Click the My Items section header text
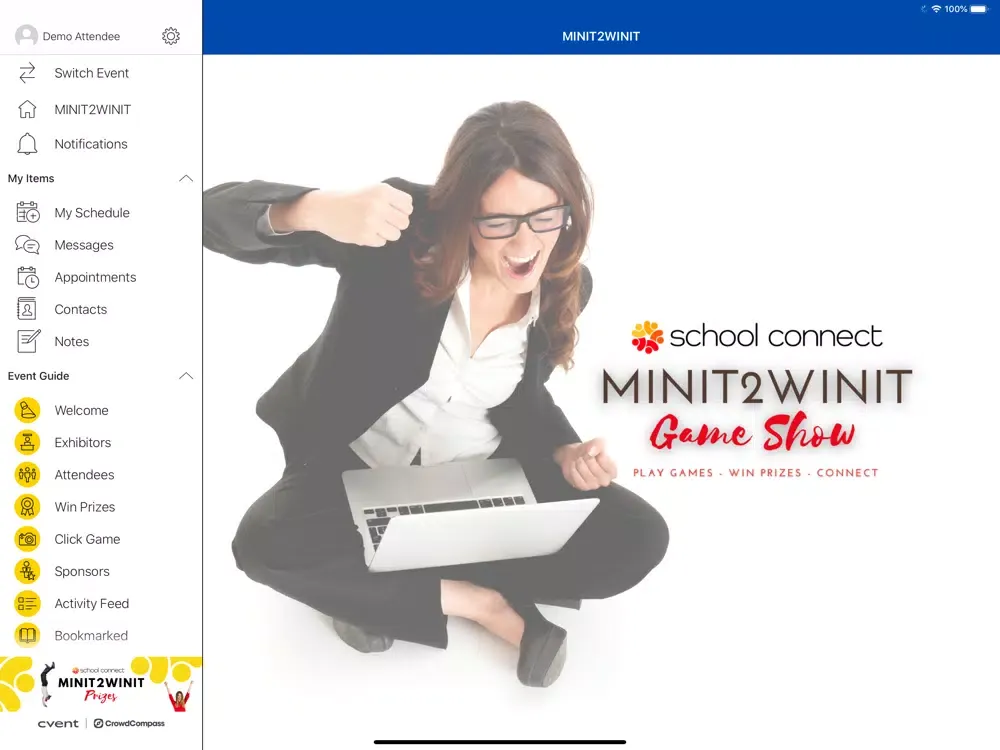Image resolution: width=1000 pixels, height=750 pixels. (31, 179)
